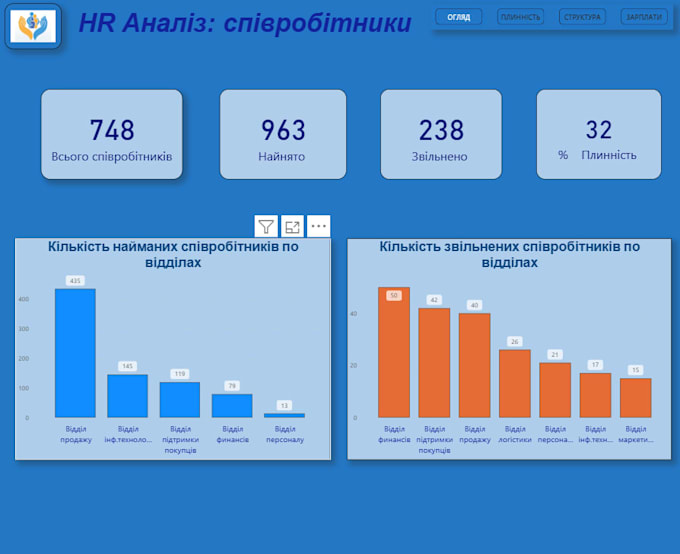Viewport: 680px width, 554px height.
Task: Click the hired employees chart title
Action: coord(173,254)
